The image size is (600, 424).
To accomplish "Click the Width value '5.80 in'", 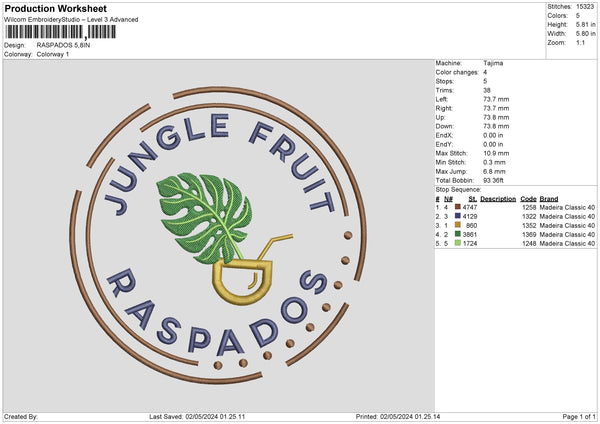I will [585, 34].
